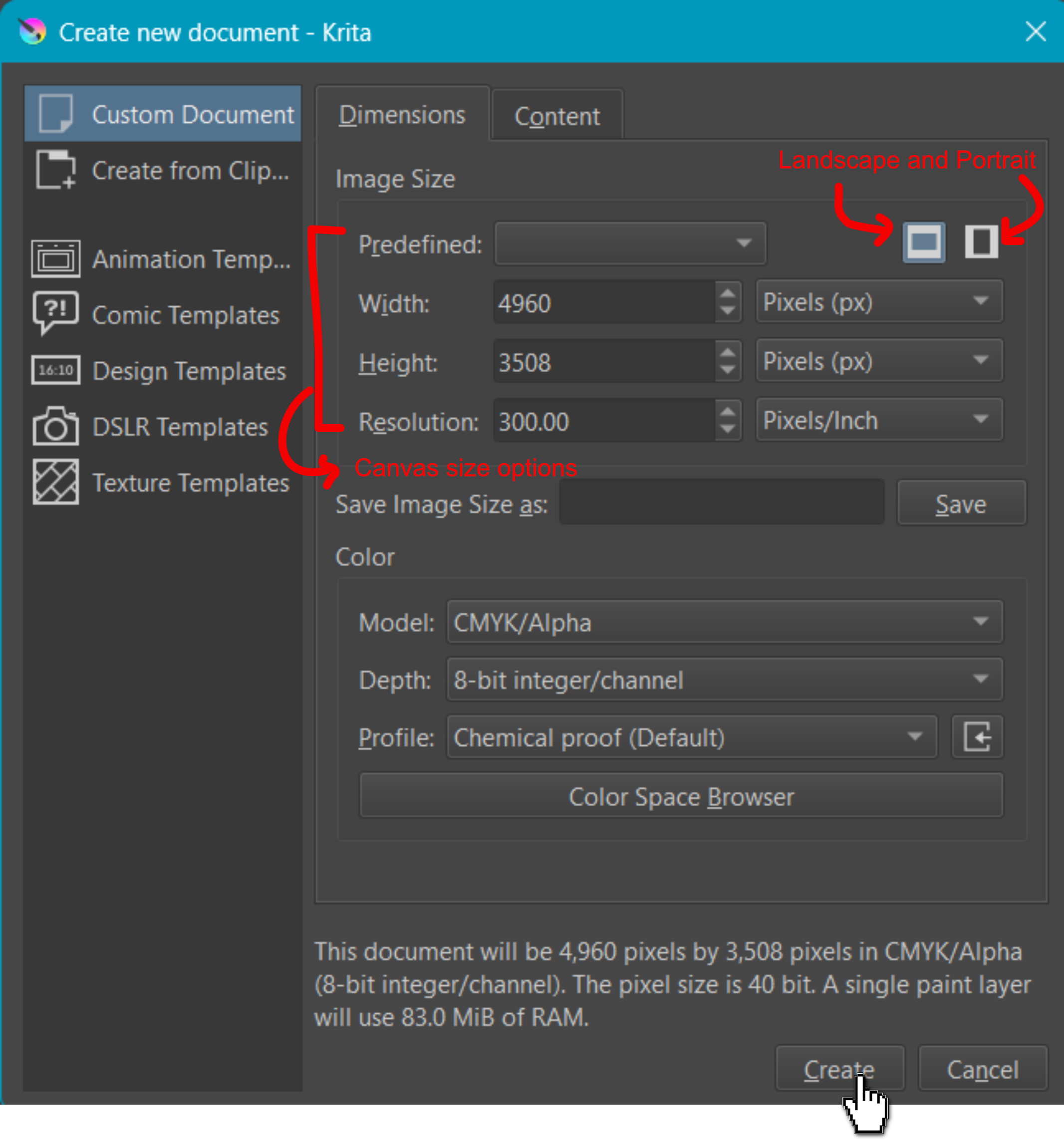Click the import profile icon button
Image resolution: width=1064 pixels, height=1140 pixels.
pyautogui.click(x=977, y=737)
